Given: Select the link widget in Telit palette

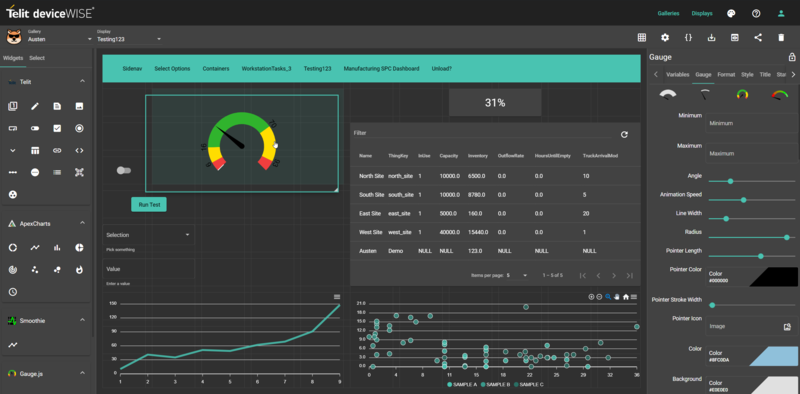Looking at the screenshot, I should [57, 151].
